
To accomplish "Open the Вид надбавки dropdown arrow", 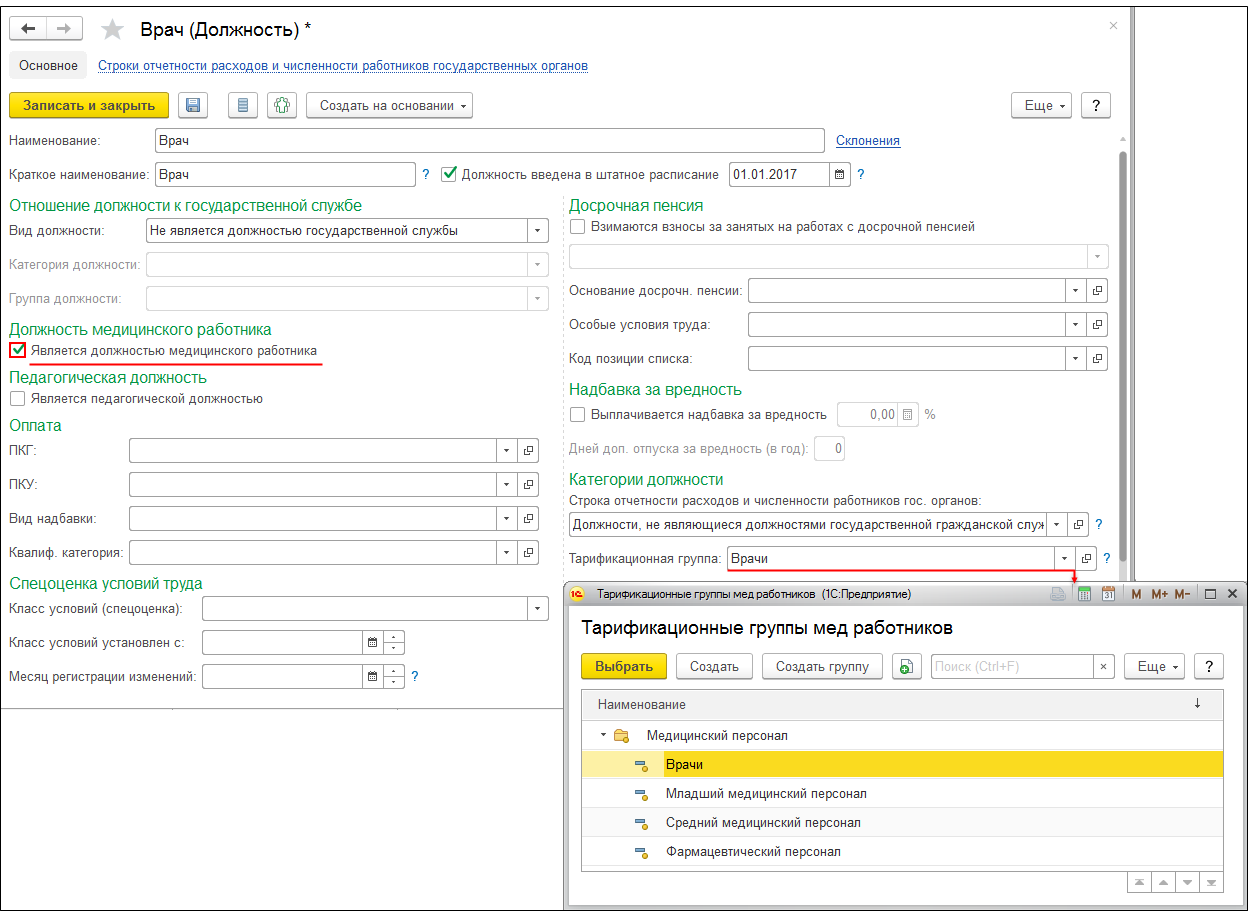I will [507, 518].
